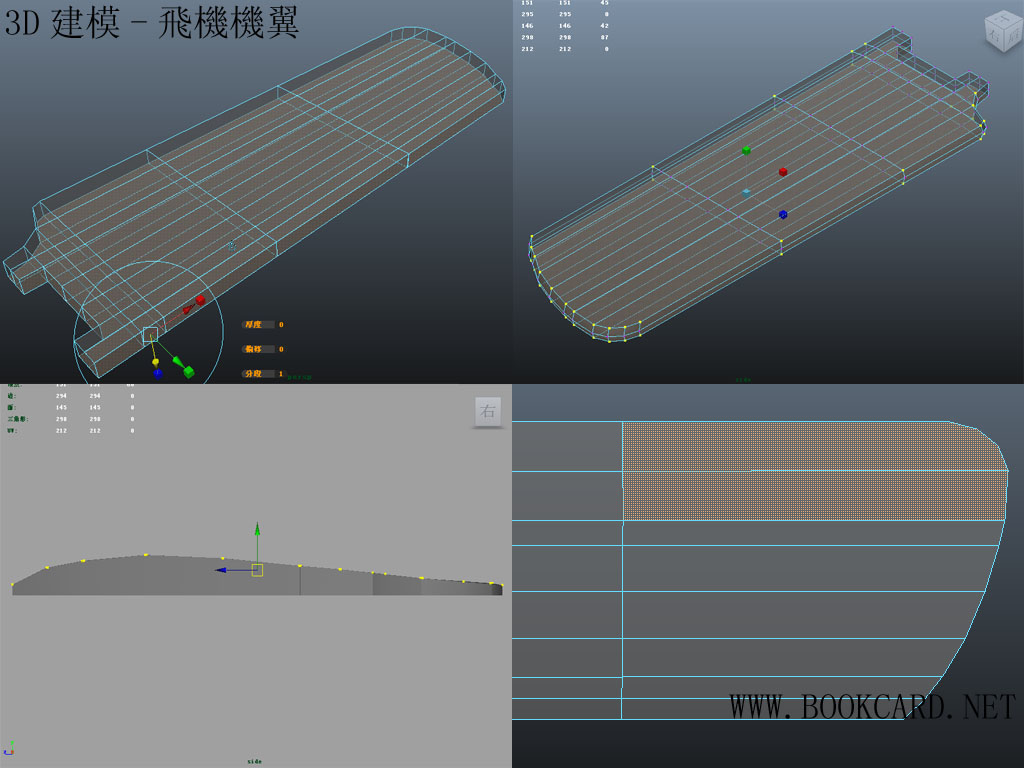Select the blue scale handle on the wing

click(783, 214)
